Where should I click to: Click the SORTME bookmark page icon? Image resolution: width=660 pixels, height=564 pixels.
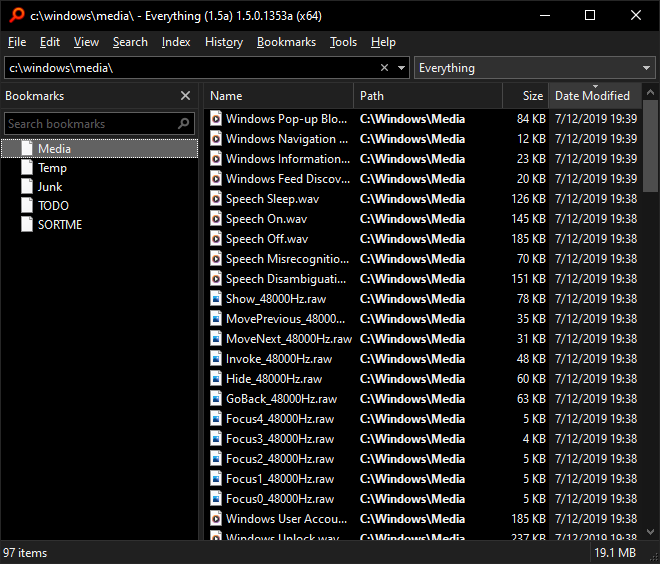27,224
